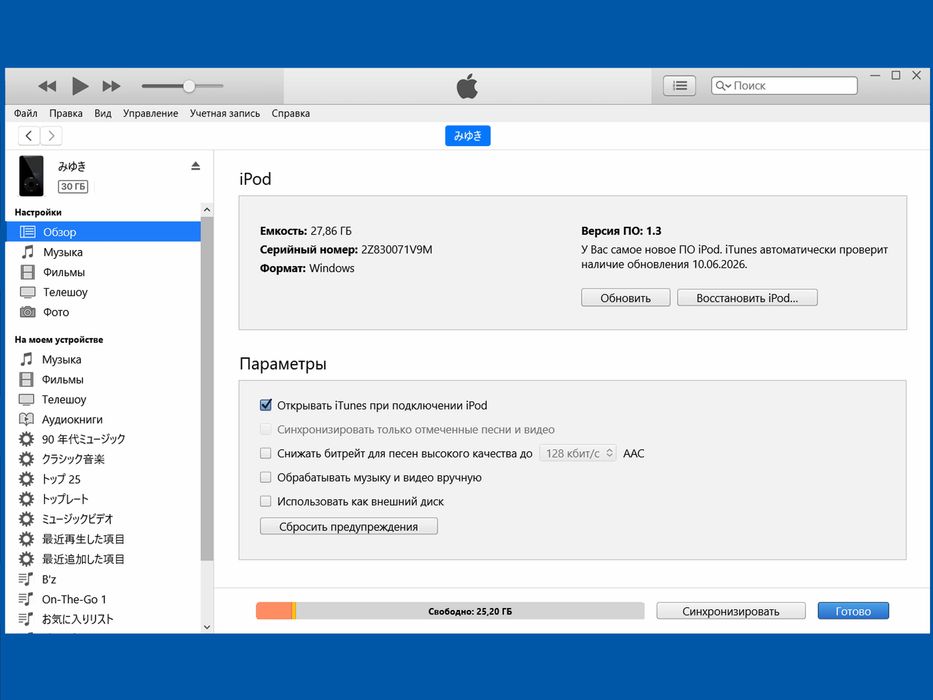The image size is (933, 700).
Task: Enable Использовать как внешний диск
Action: click(266, 501)
